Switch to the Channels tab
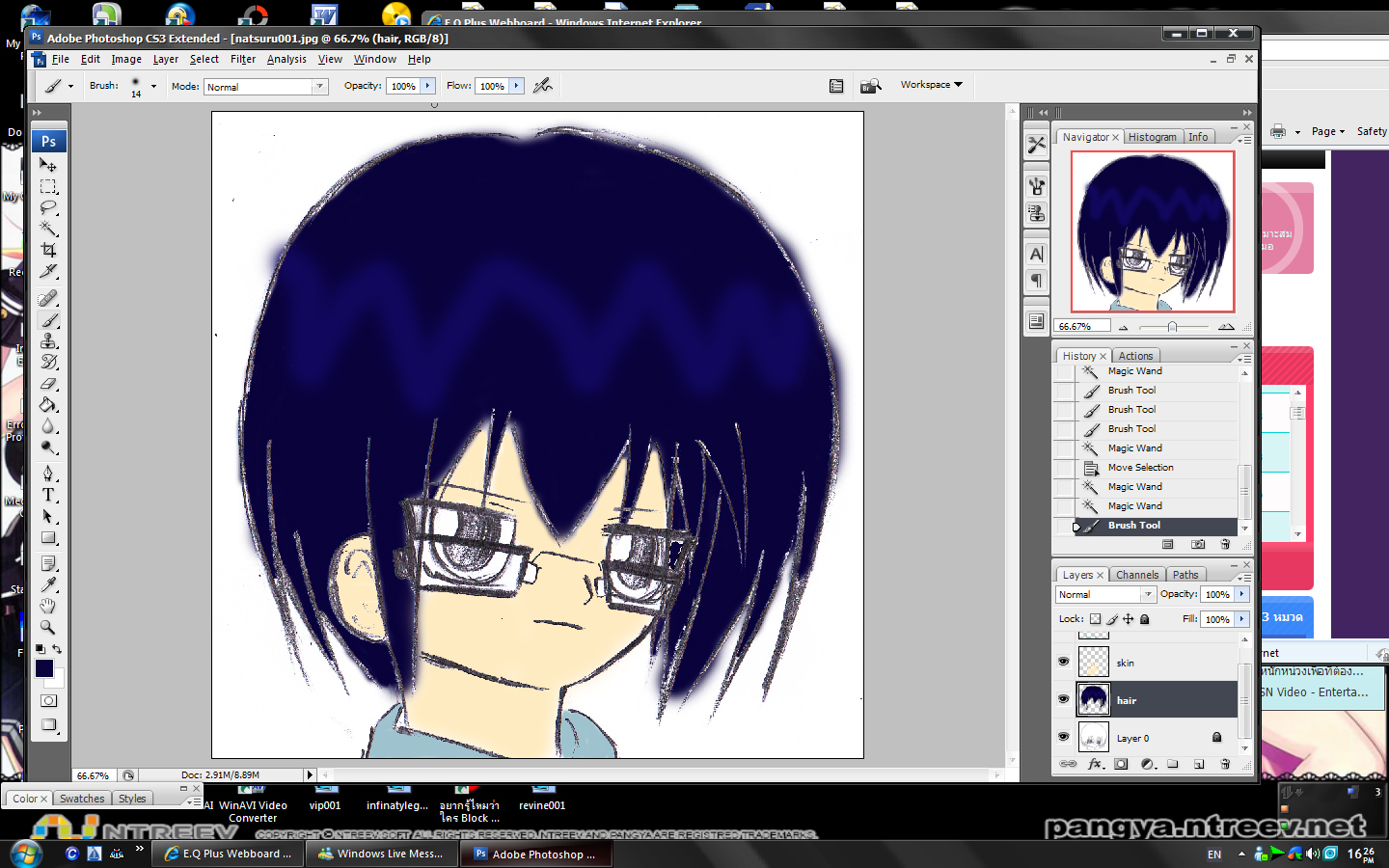Screen dimensions: 1389x868 (1137, 575)
